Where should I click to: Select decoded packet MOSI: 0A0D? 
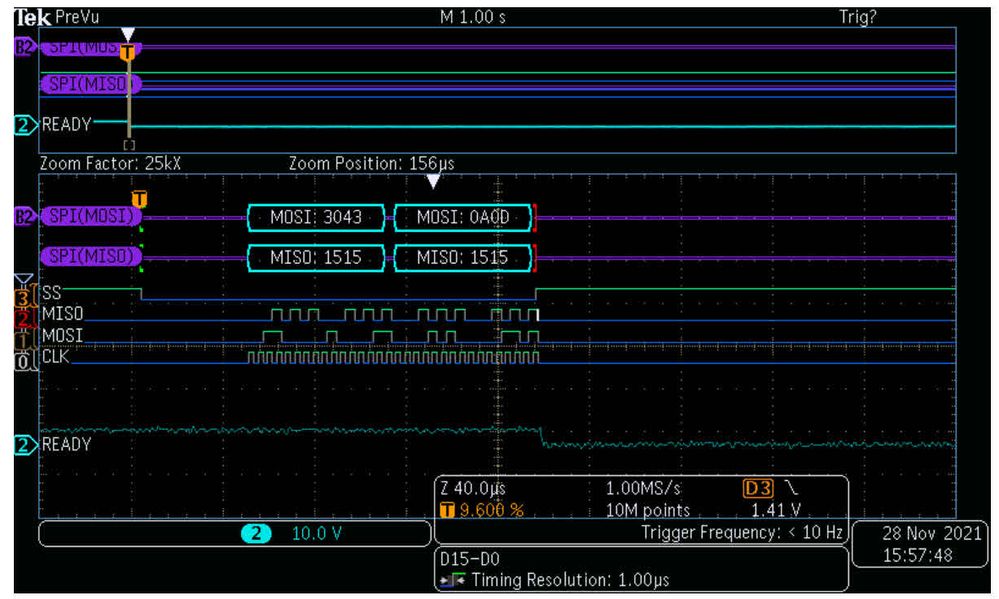[463, 217]
